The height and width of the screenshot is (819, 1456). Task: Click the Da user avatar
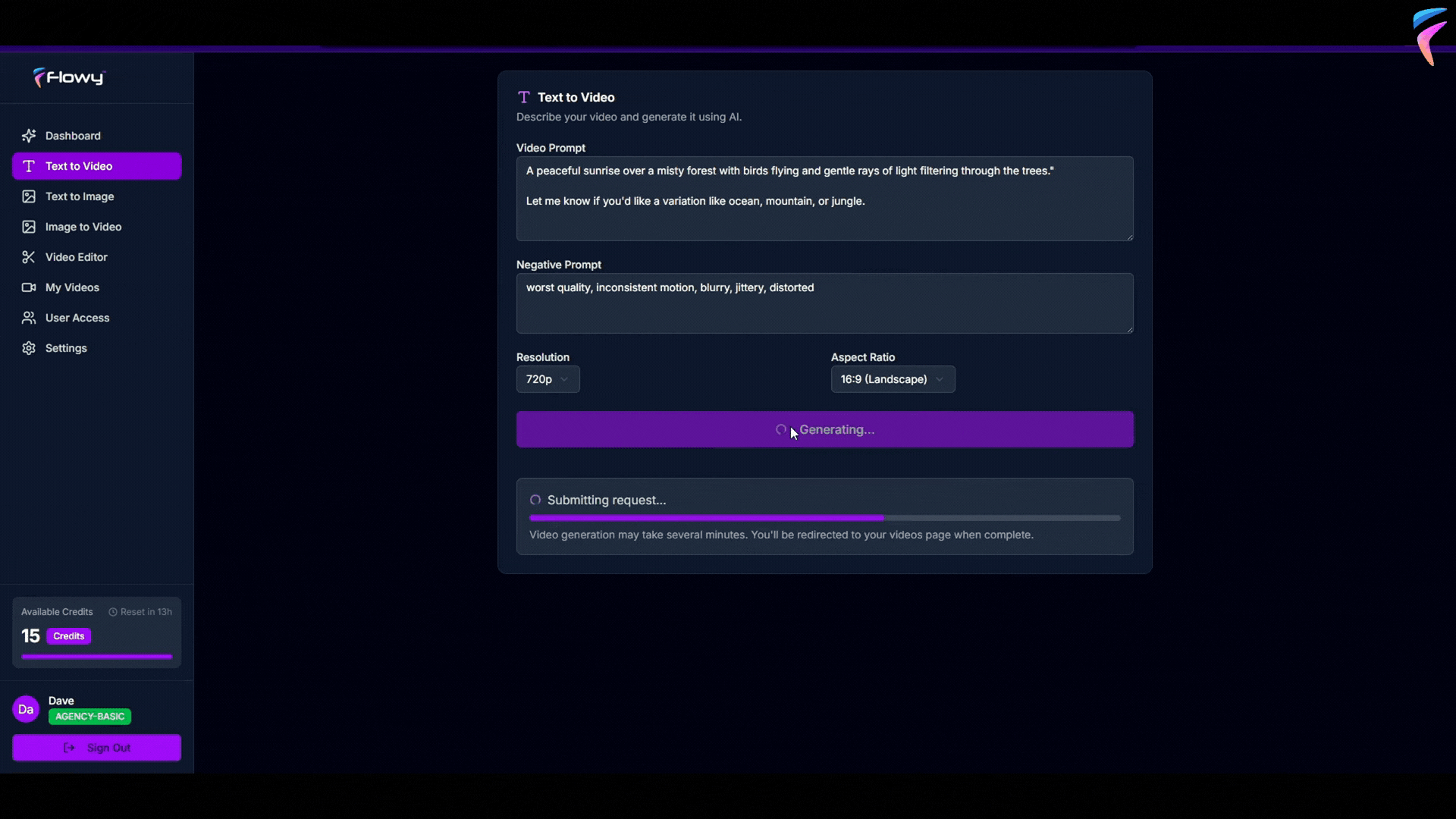tap(26, 709)
